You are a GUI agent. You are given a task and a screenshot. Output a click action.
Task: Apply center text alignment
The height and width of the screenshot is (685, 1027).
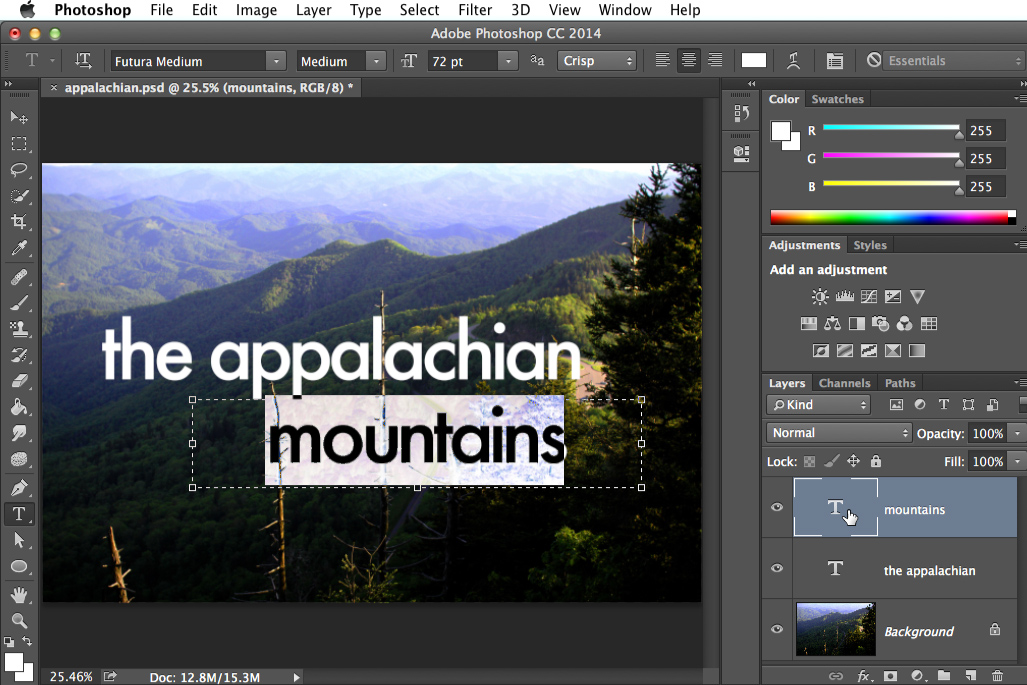pos(688,60)
